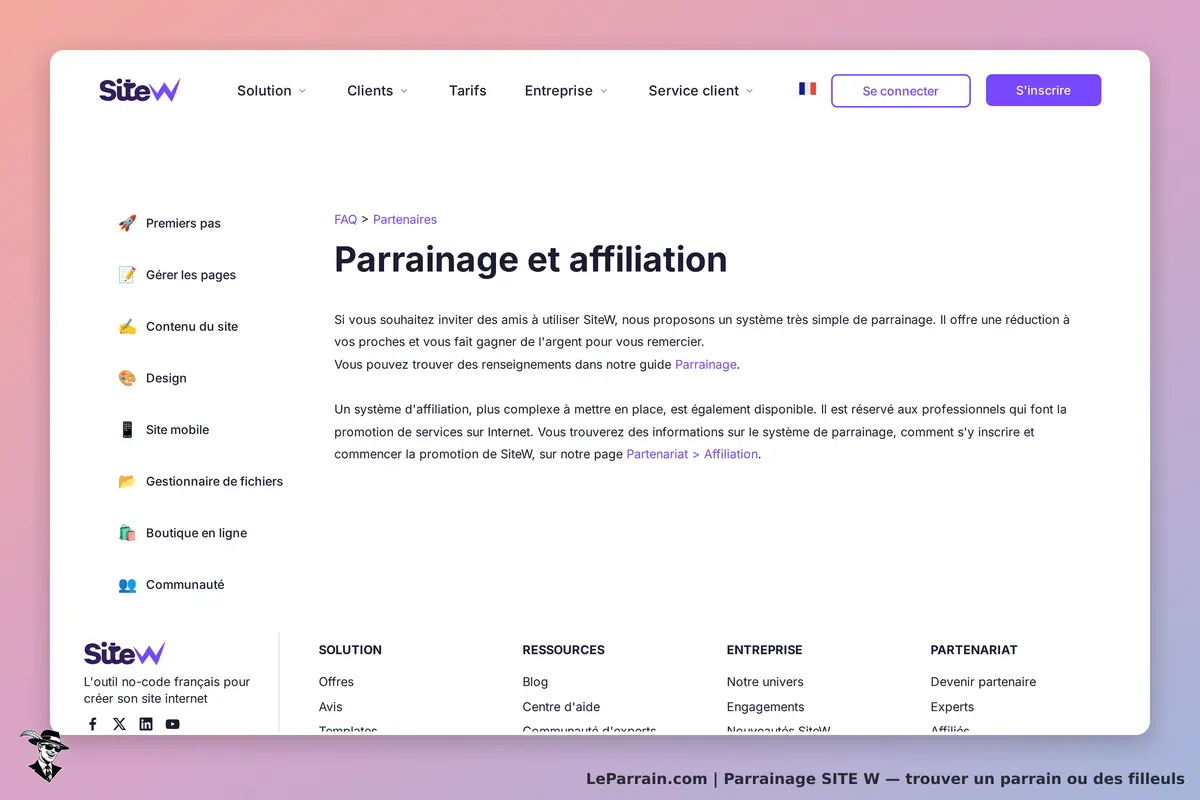Viewport: 1200px width, 800px height.
Task: Open the Service client navigation menu
Action: click(694, 90)
